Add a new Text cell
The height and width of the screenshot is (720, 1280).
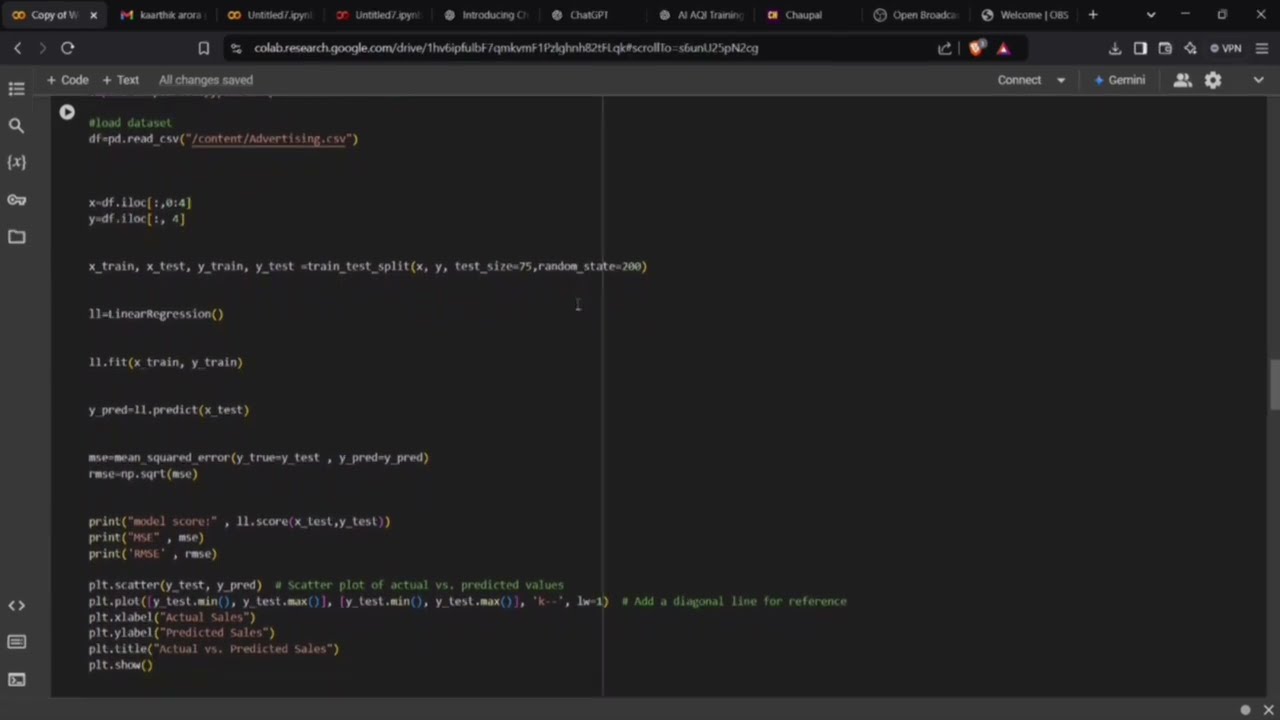(x=120, y=80)
